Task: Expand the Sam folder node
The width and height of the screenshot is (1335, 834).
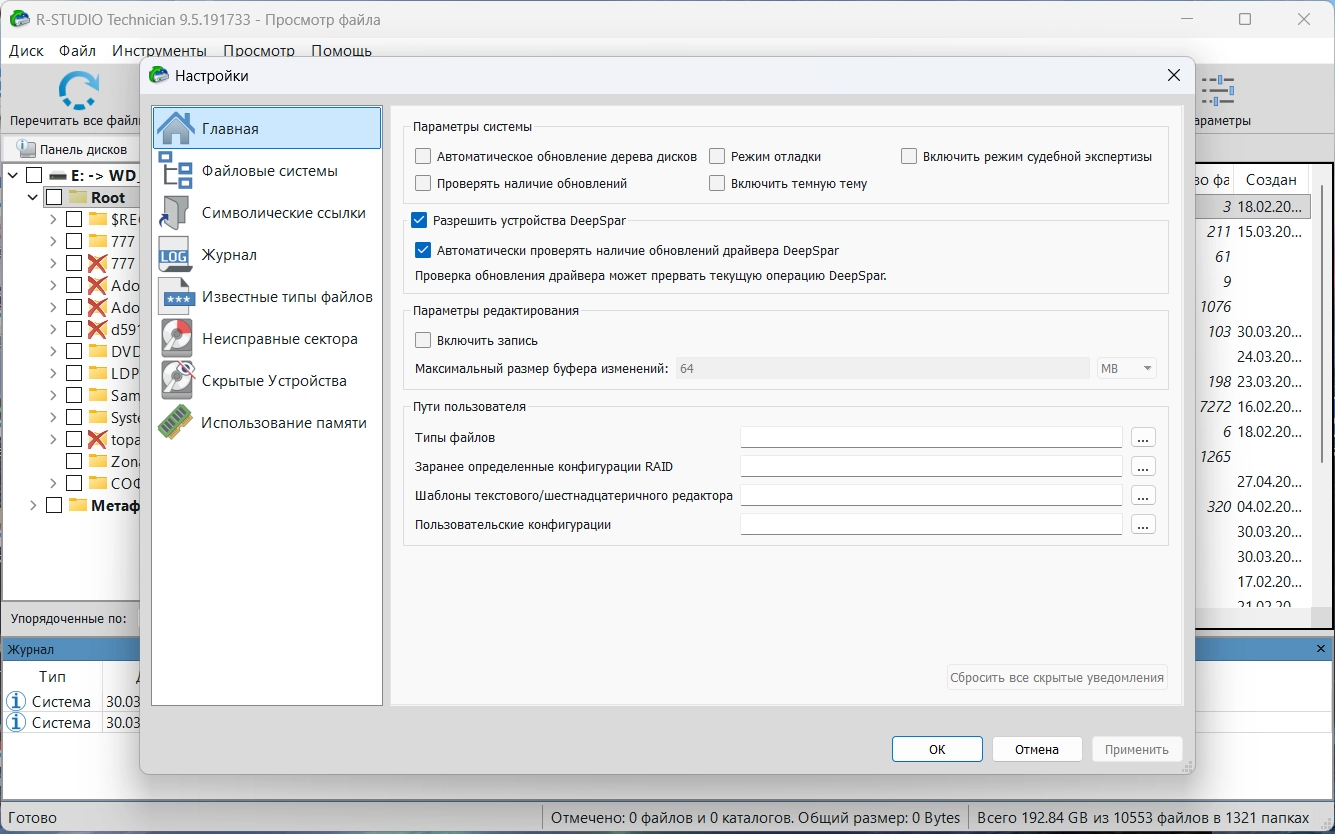Action: click(x=53, y=395)
